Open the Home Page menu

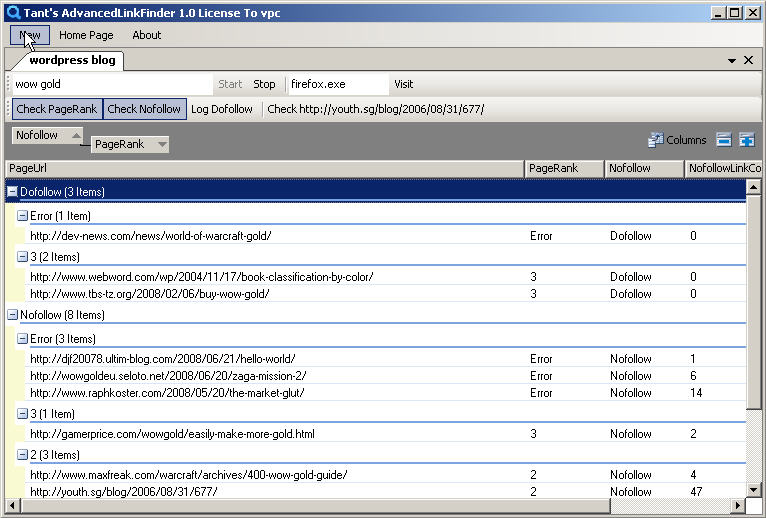[x=86, y=35]
